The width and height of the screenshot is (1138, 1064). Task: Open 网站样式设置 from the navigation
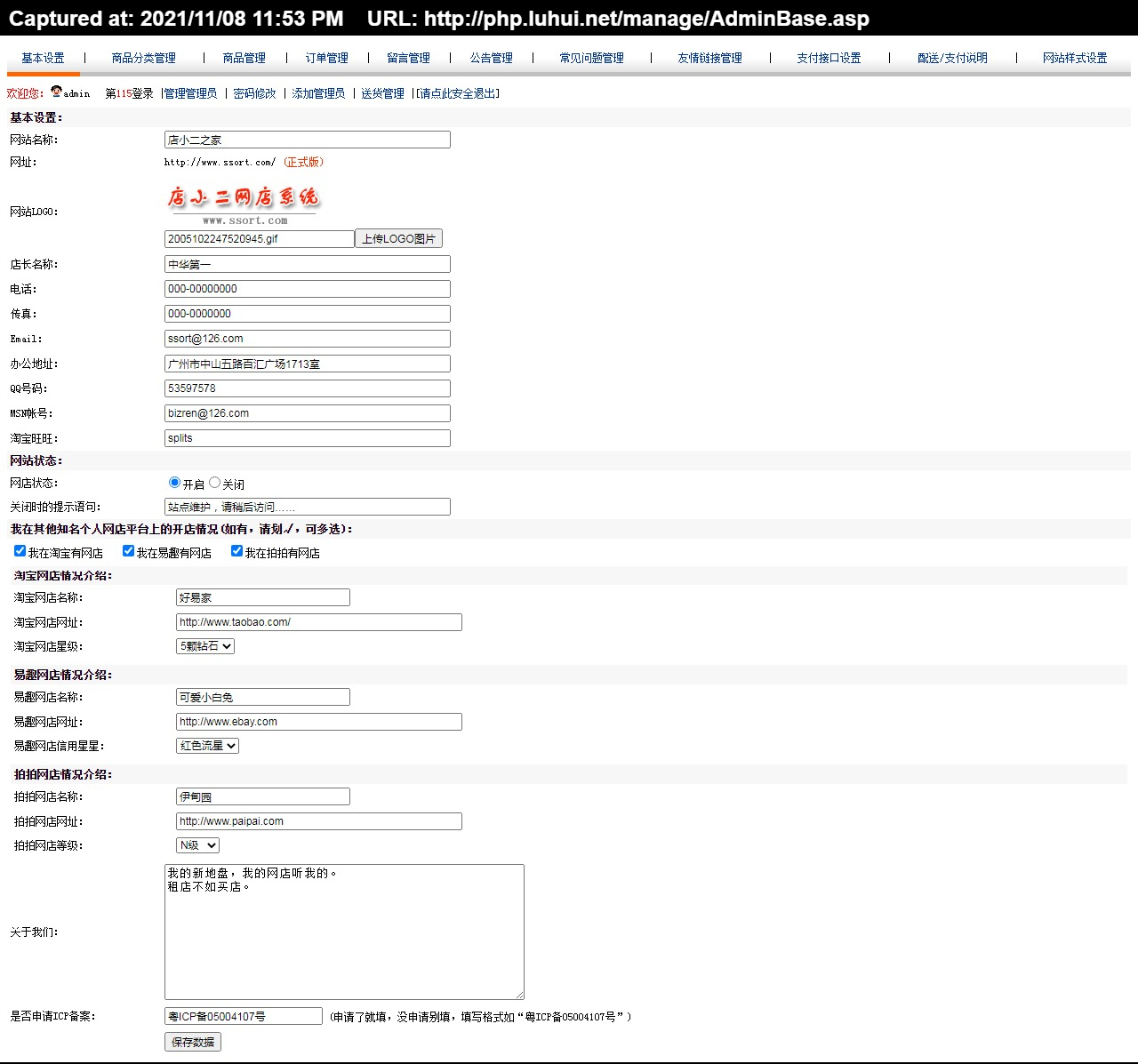(x=1076, y=58)
